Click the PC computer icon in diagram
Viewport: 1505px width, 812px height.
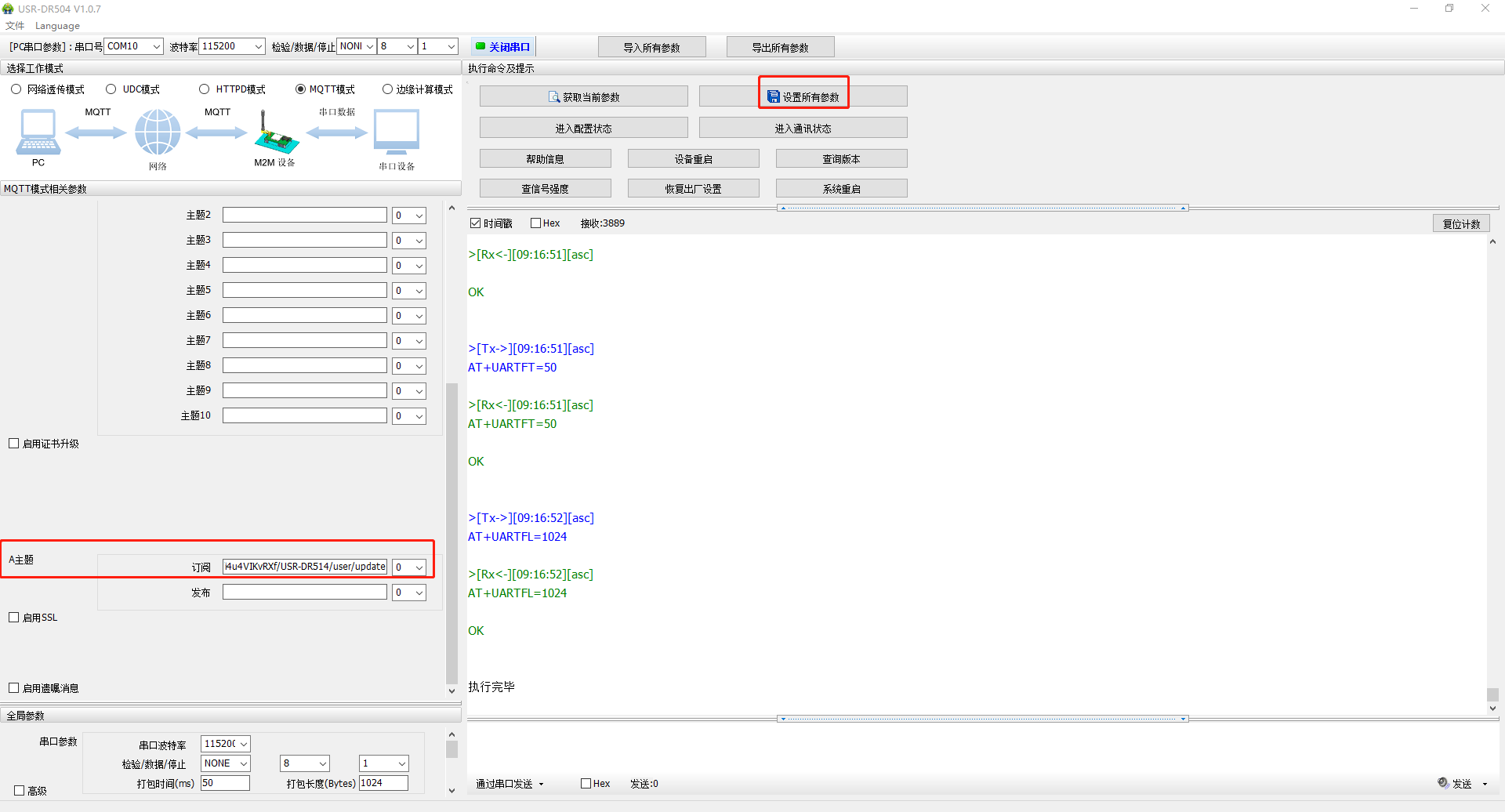[x=38, y=132]
